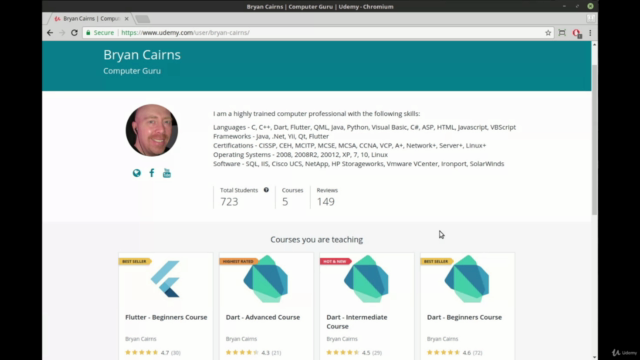The width and height of the screenshot is (640, 360).
Task: Open a new tab next to current tab
Action: tap(142, 19)
